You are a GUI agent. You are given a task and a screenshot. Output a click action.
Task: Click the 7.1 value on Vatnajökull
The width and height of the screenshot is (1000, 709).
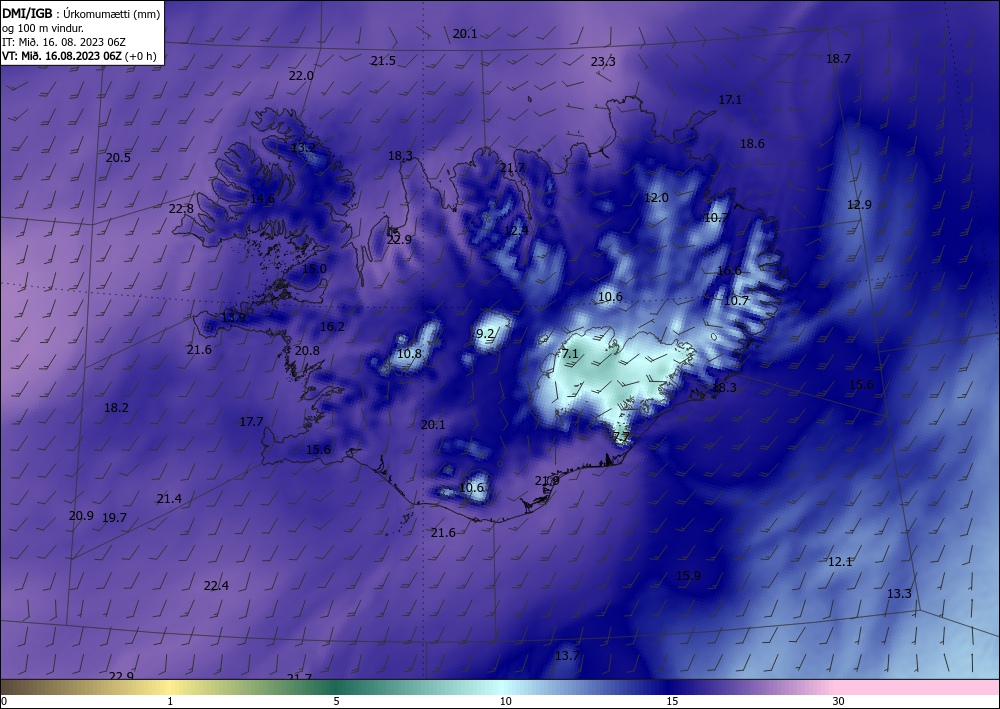(570, 353)
